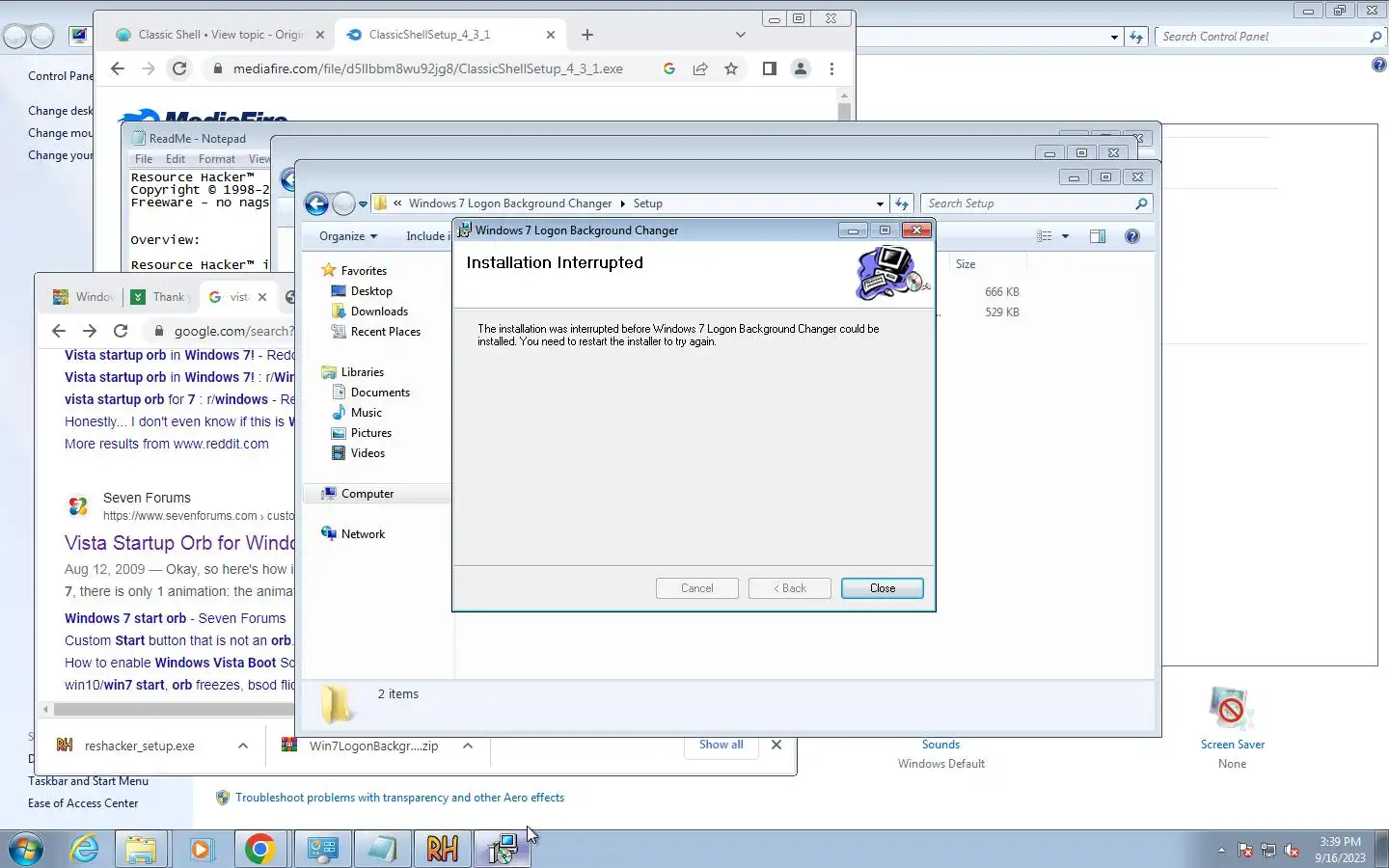Close the ClassicShellSetup_4_3_1 Chrome tab
This screenshot has height=868, width=1389.
pyautogui.click(x=551, y=35)
